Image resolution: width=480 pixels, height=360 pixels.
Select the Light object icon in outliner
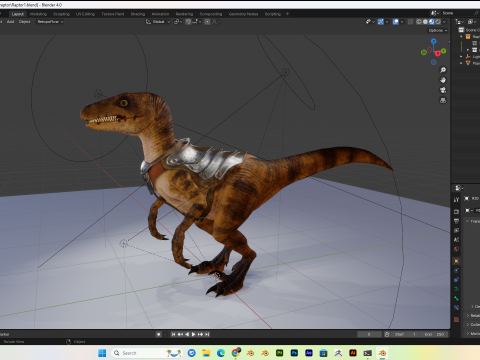coord(468,56)
